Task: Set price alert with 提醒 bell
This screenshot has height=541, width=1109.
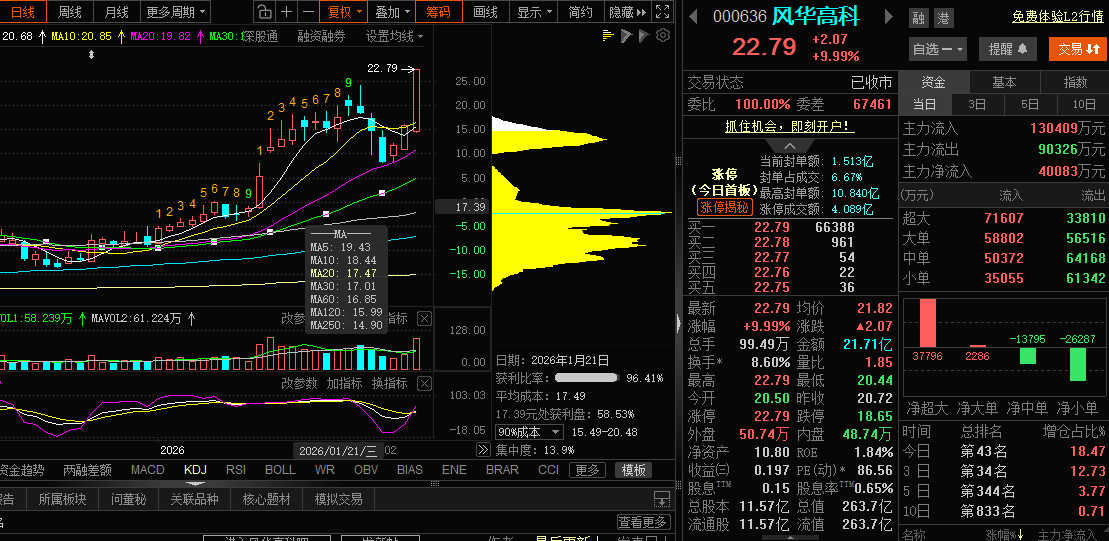Action: [x=1008, y=49]
